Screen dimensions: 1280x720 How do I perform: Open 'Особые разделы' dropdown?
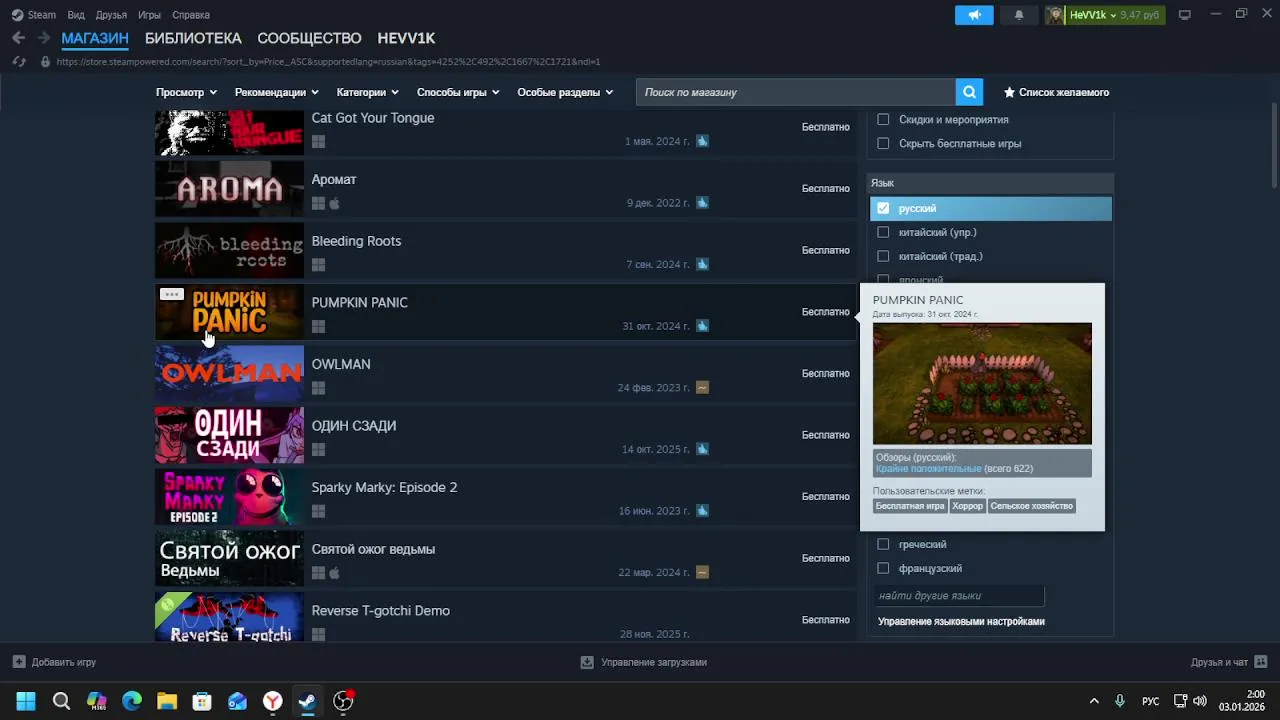tap(564, 92)
